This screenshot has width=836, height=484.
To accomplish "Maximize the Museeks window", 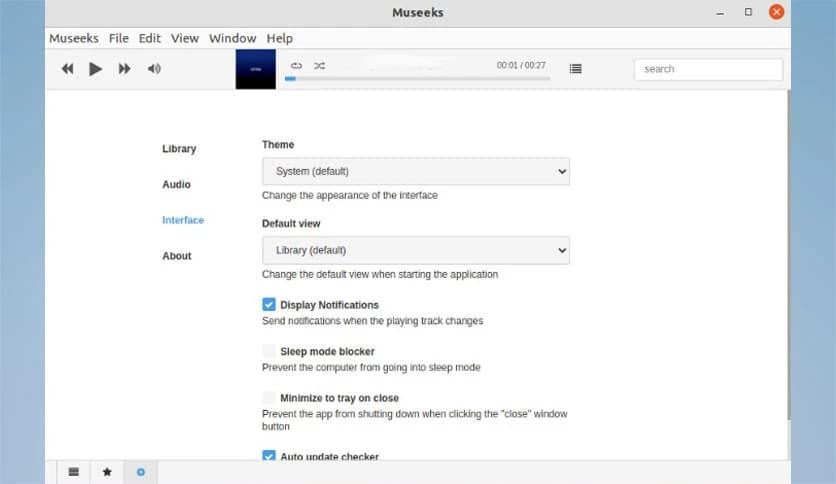I will 748,12.
